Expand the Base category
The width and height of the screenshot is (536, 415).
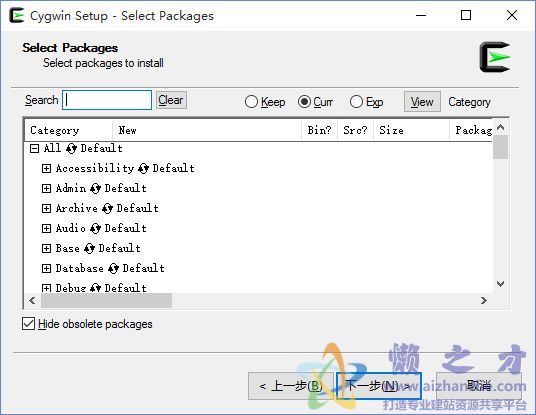coord(46,248)
